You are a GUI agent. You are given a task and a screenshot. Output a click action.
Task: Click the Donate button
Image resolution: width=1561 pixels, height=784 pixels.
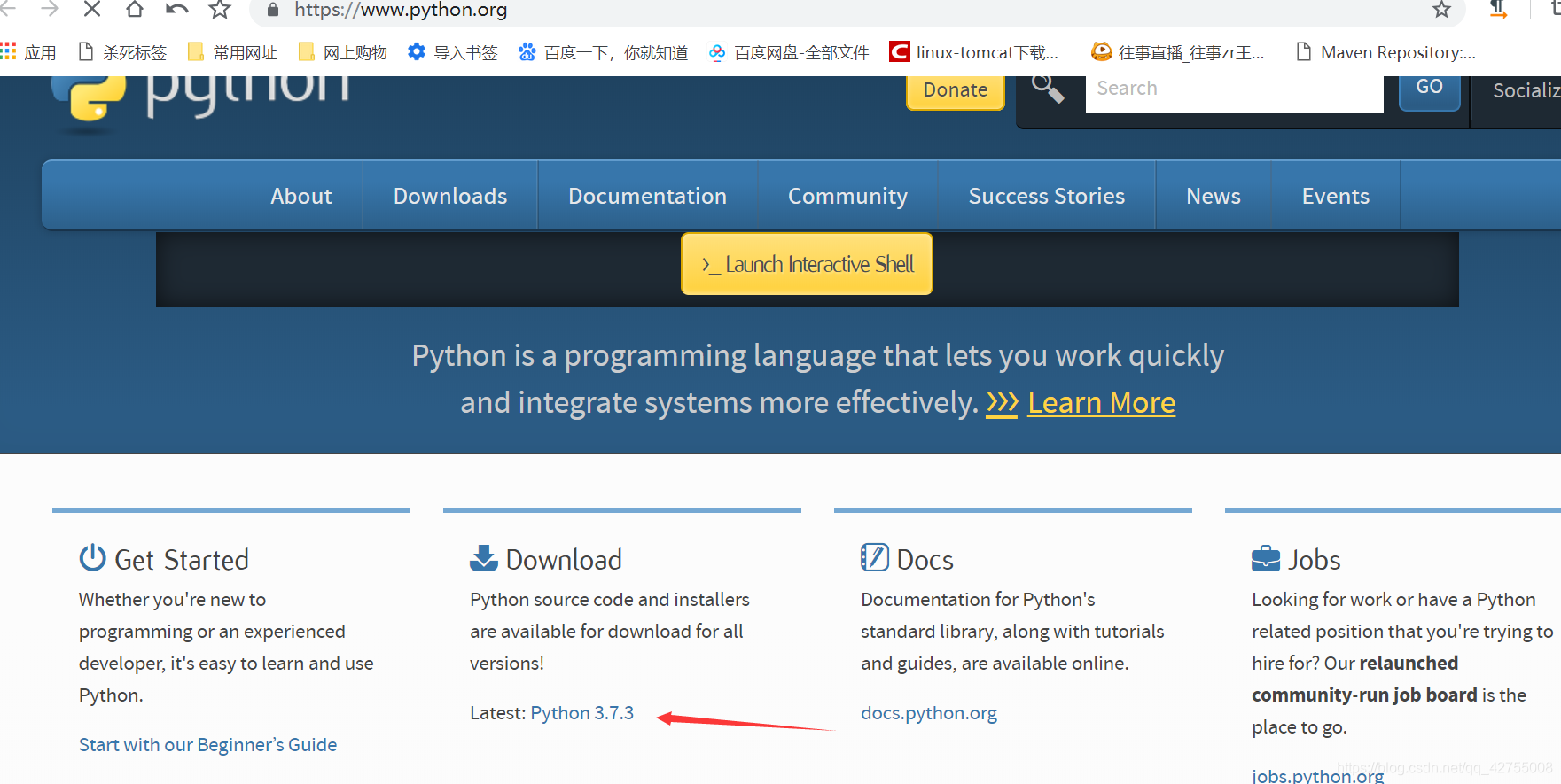click(955, 91)
